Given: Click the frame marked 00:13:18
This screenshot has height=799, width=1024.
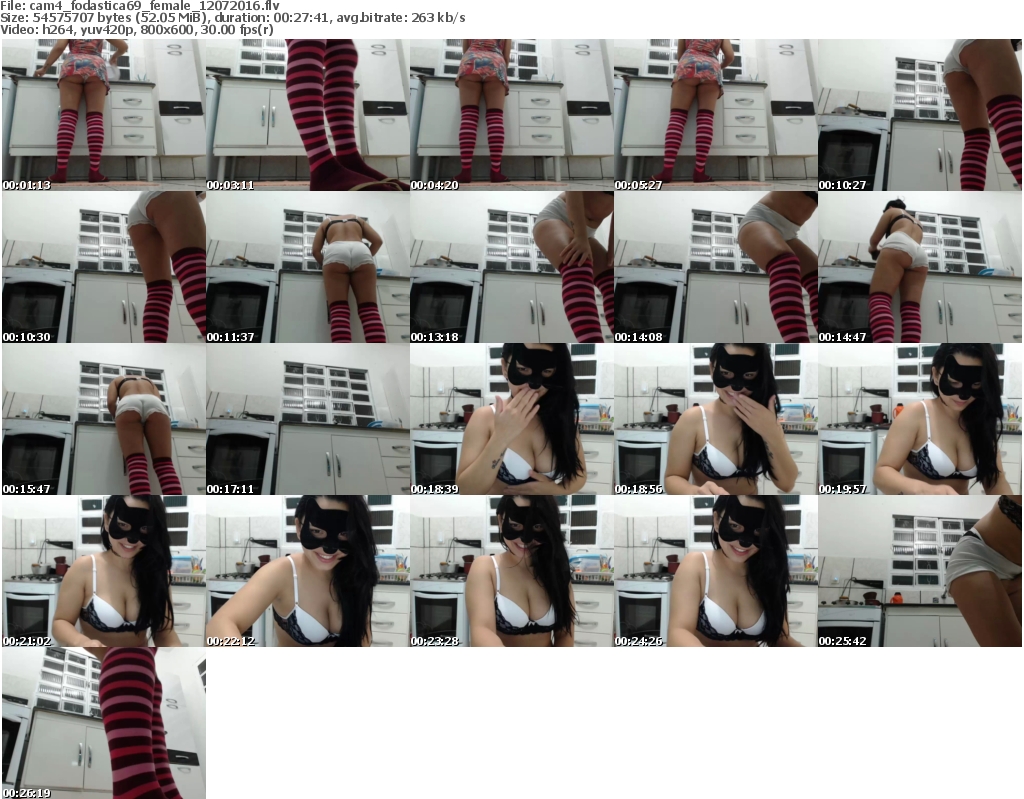Looking at the screenshot, I should [511, 267].
